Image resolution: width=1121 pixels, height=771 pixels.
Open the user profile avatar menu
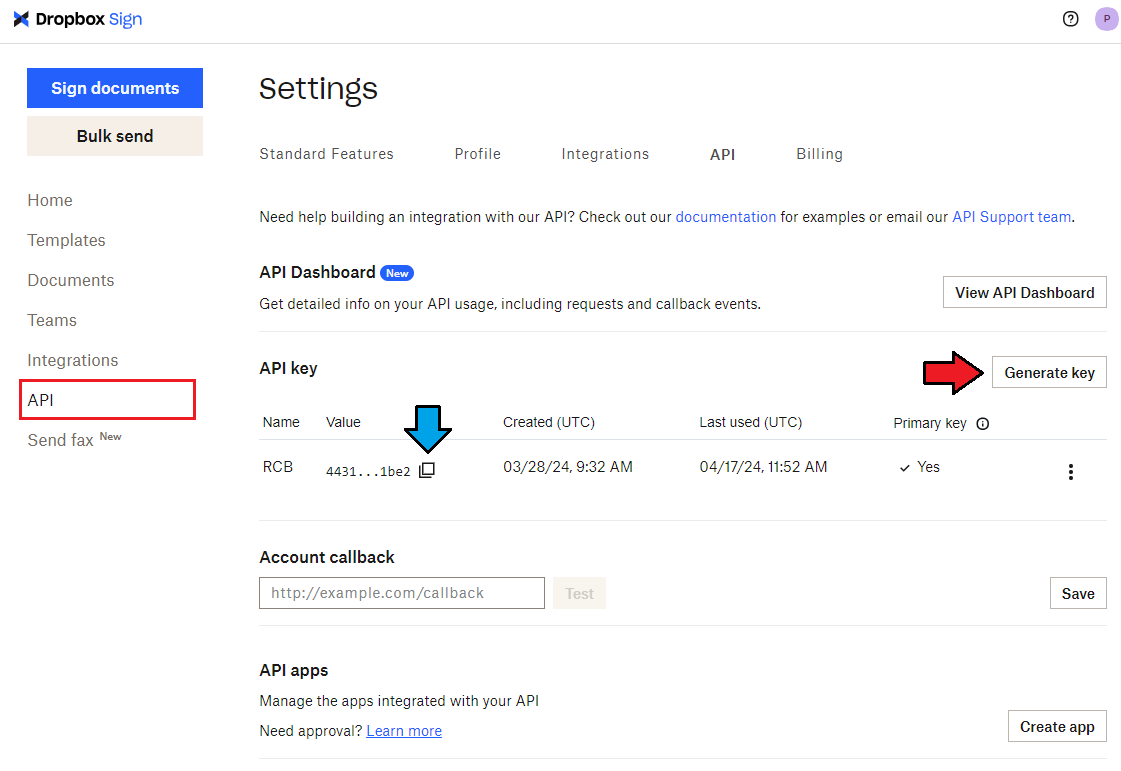click(1106, 19)
